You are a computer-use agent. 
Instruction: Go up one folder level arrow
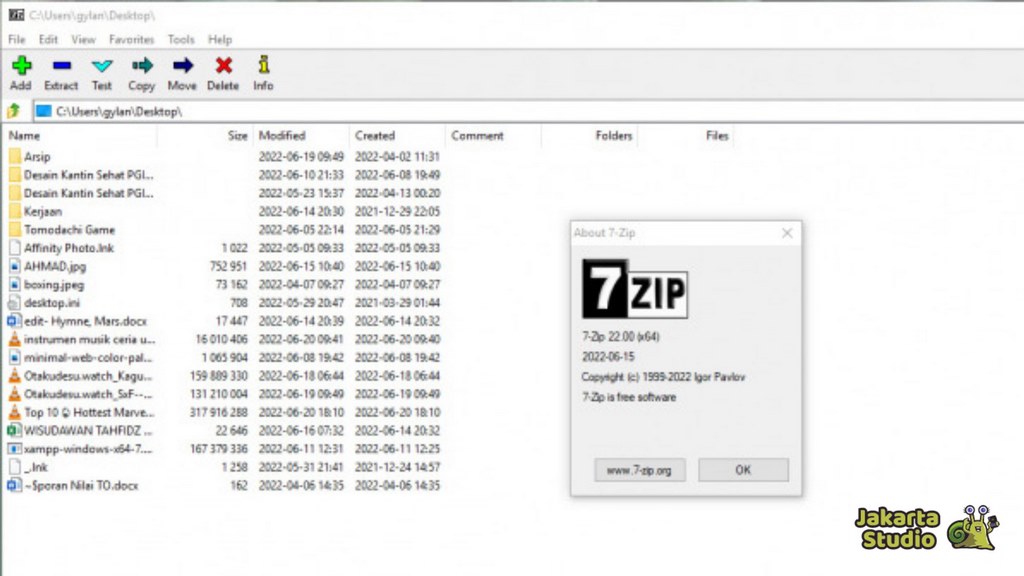click(x=14, y=111)
